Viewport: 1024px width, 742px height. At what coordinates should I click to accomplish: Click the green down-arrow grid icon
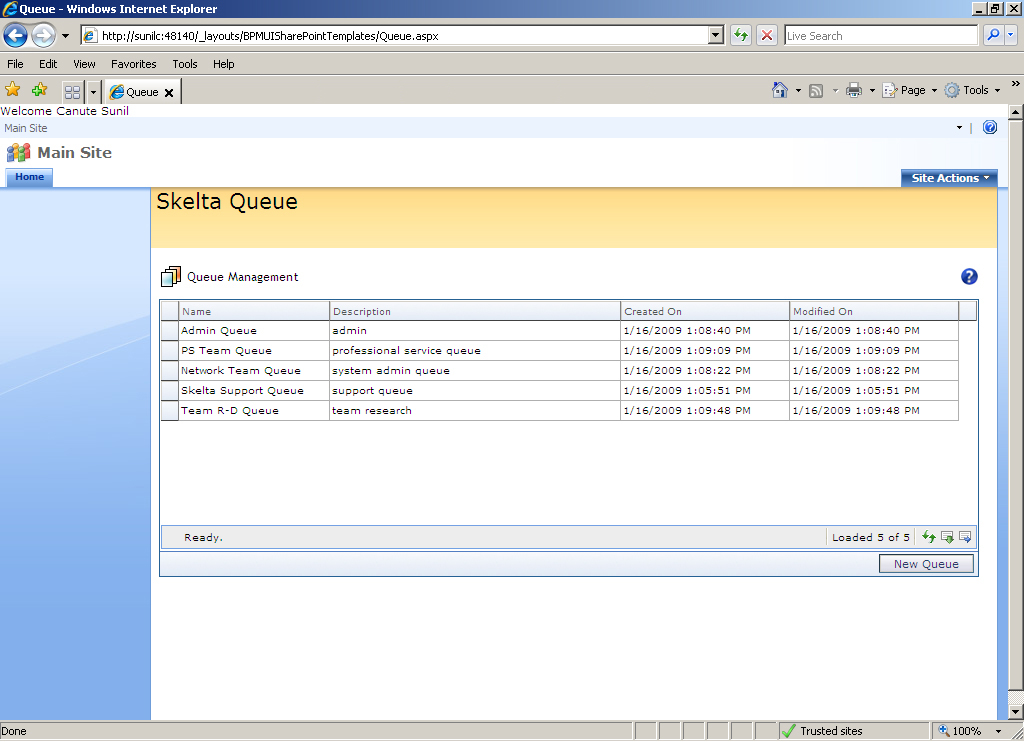point(947,537)
